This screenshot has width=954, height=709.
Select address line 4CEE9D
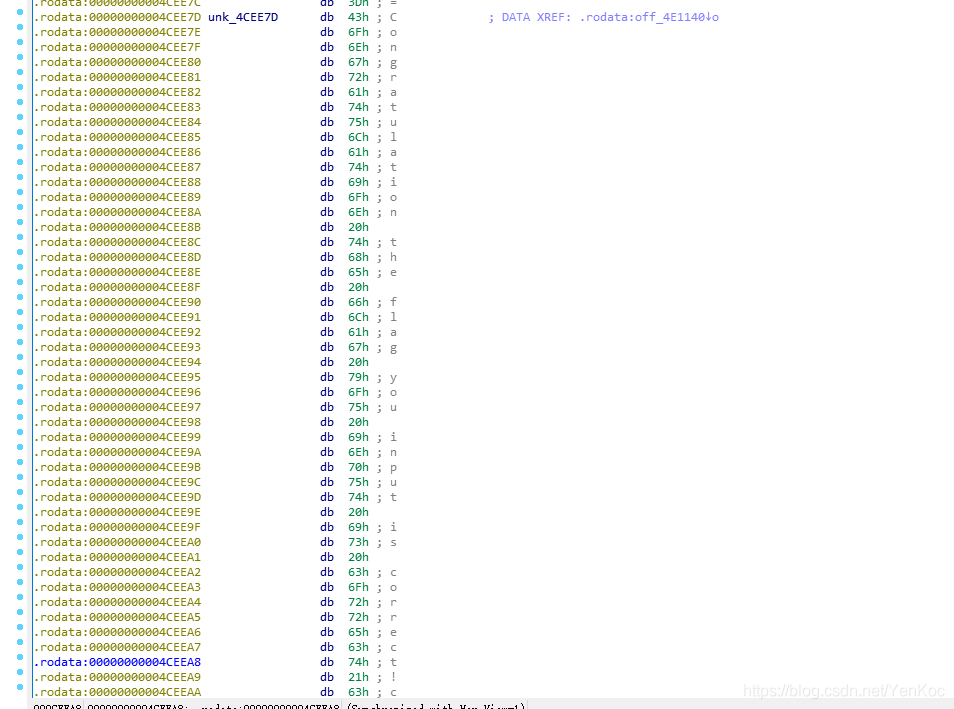[117, 497]
